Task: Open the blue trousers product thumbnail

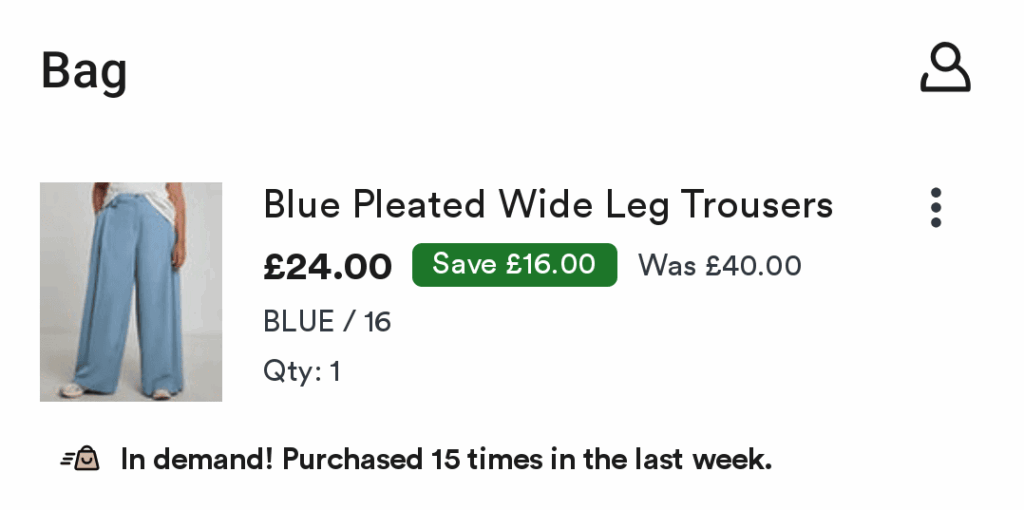Action: [131, 291]
